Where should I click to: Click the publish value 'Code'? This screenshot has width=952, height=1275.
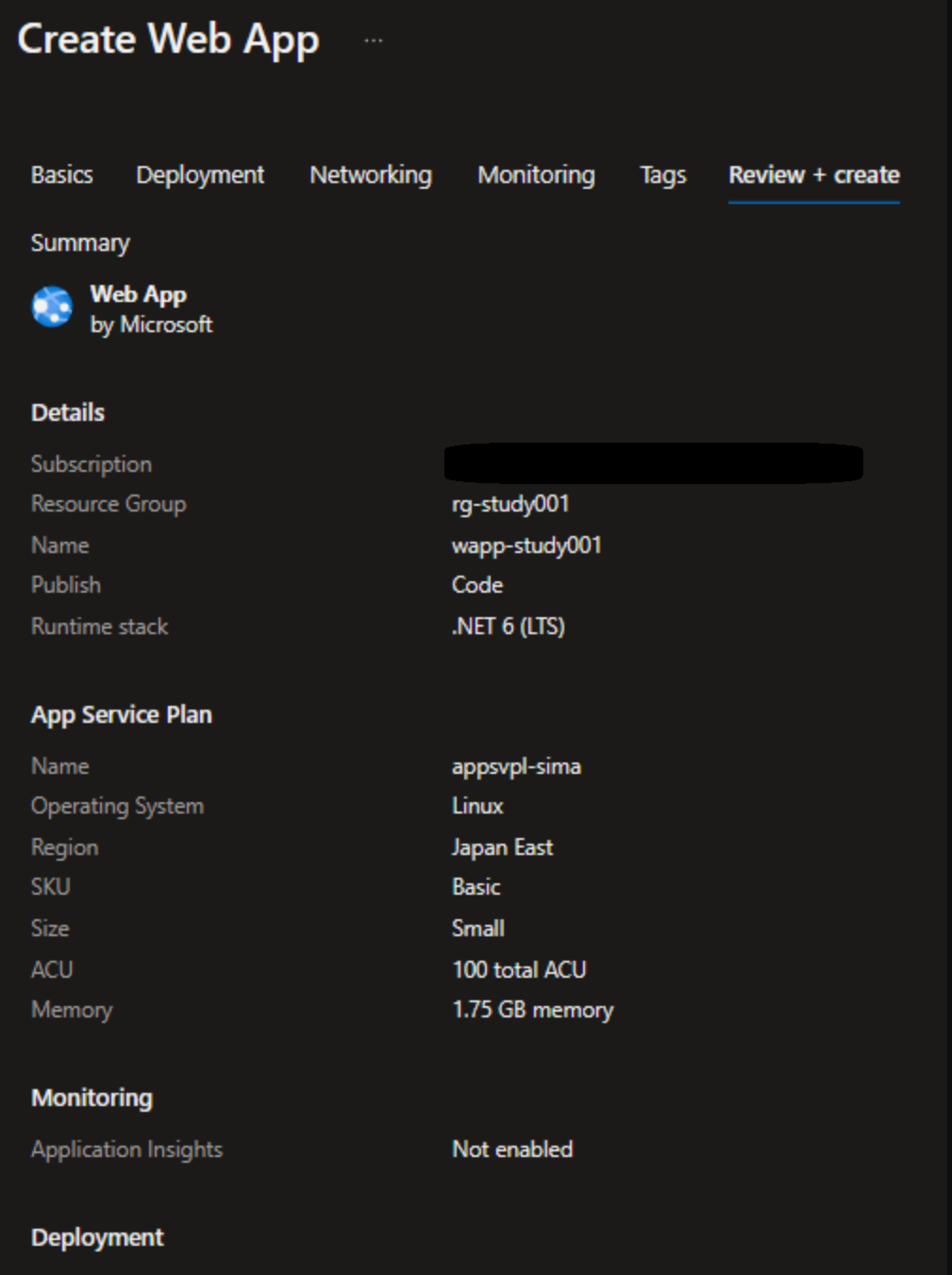tap(477, 585)
